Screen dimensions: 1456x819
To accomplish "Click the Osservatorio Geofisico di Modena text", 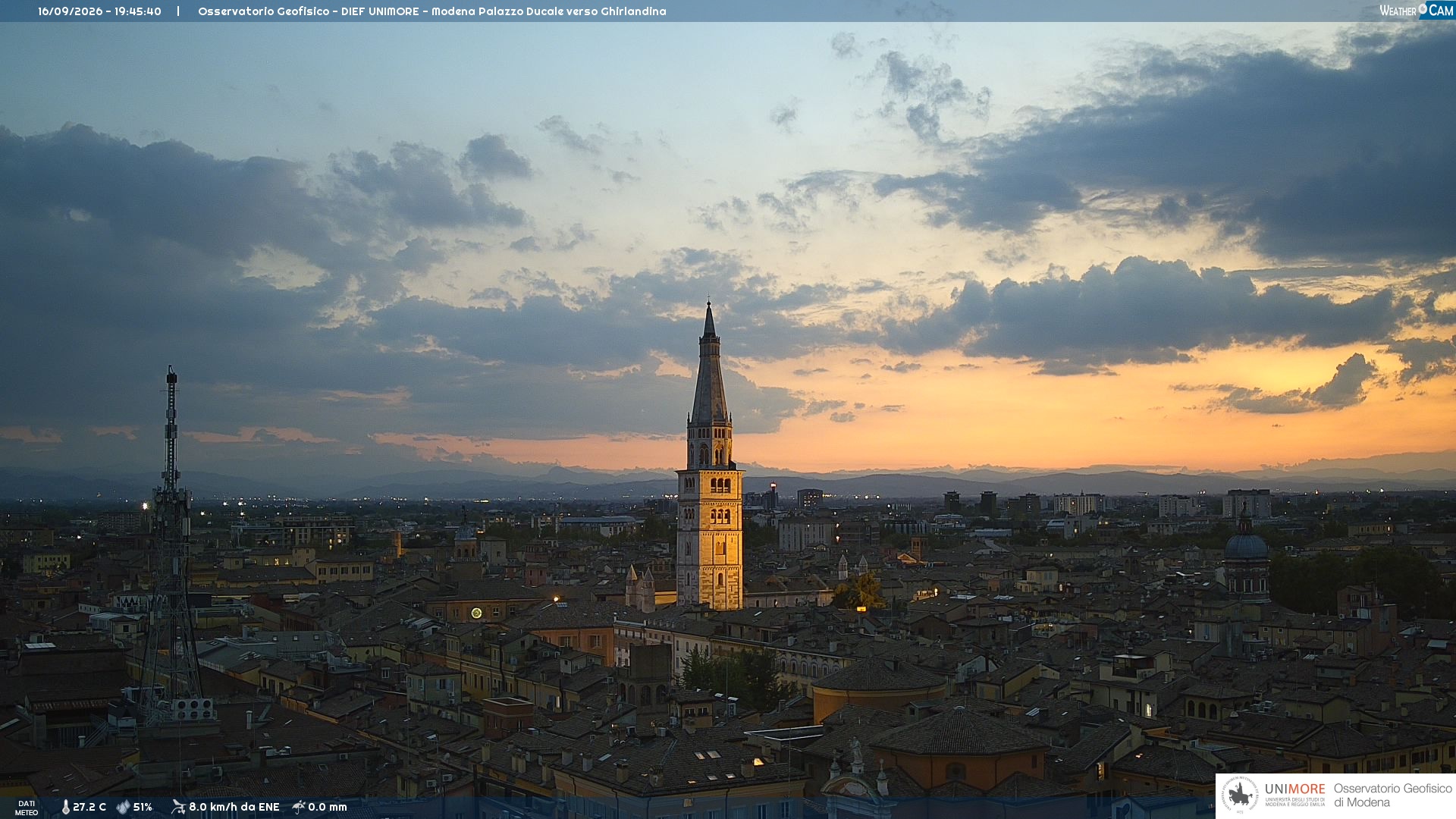I will (x=1393, y=795).
